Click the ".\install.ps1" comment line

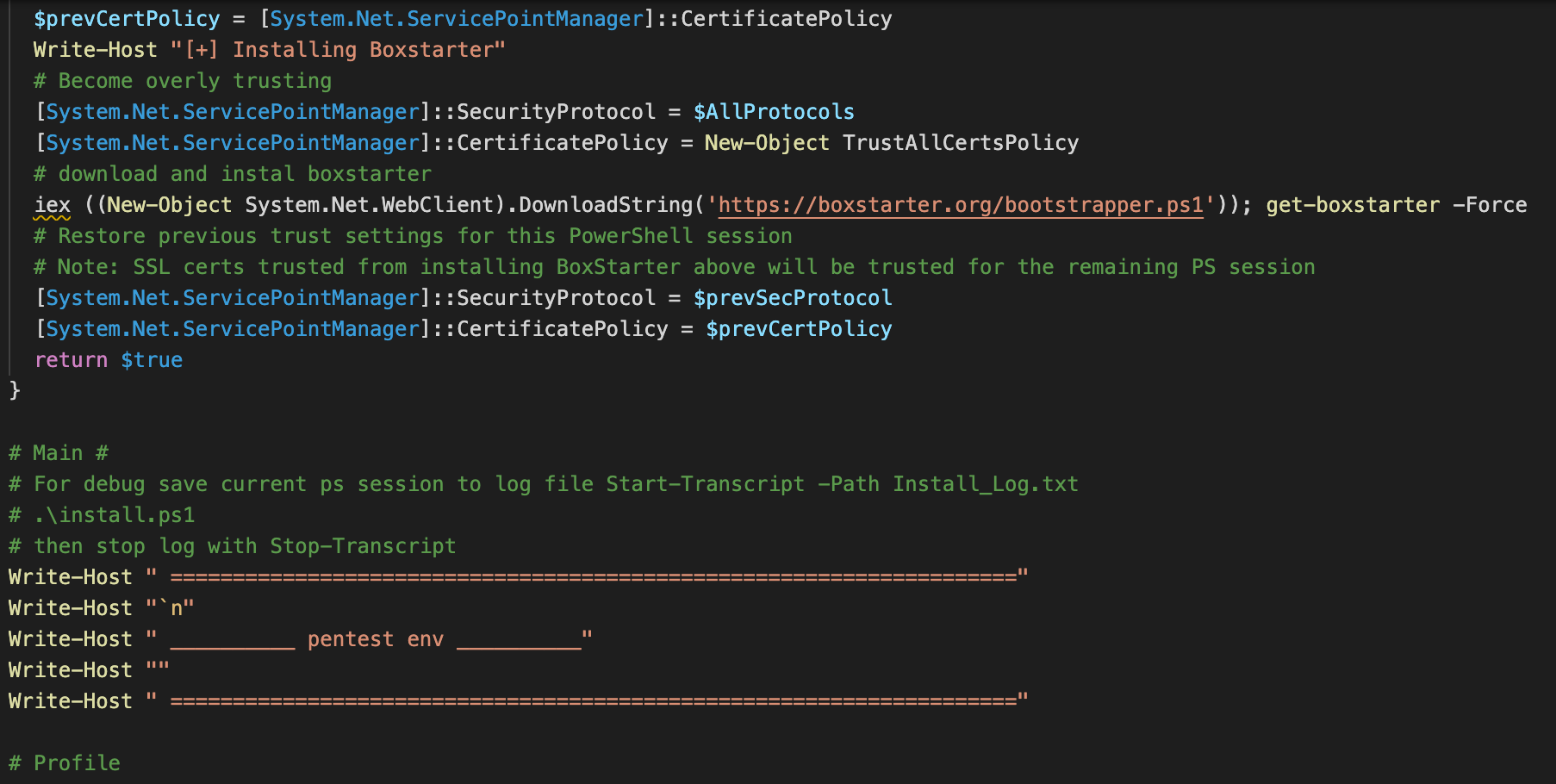tap(102, 515)
